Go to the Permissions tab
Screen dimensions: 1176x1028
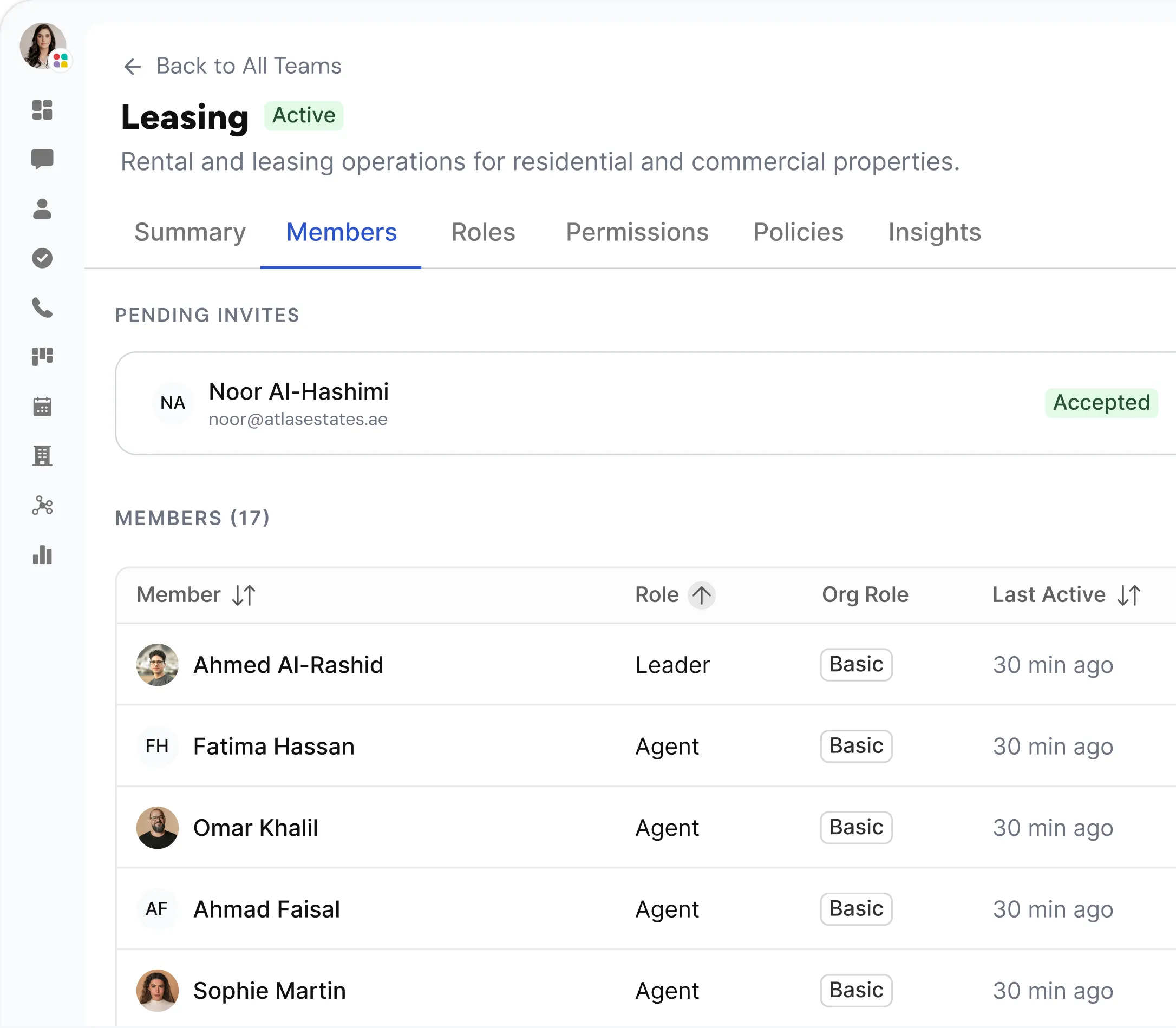coord(637,232)
